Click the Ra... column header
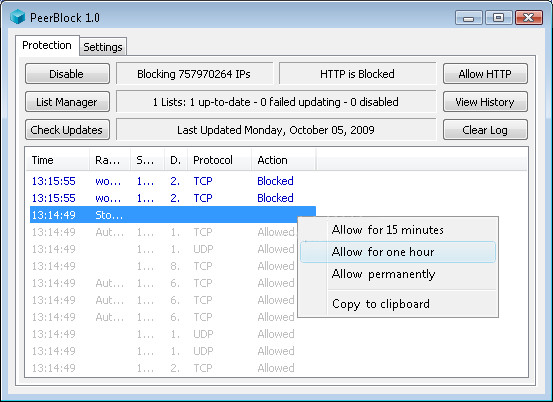 pyautogui.click(x=110, y=160)
